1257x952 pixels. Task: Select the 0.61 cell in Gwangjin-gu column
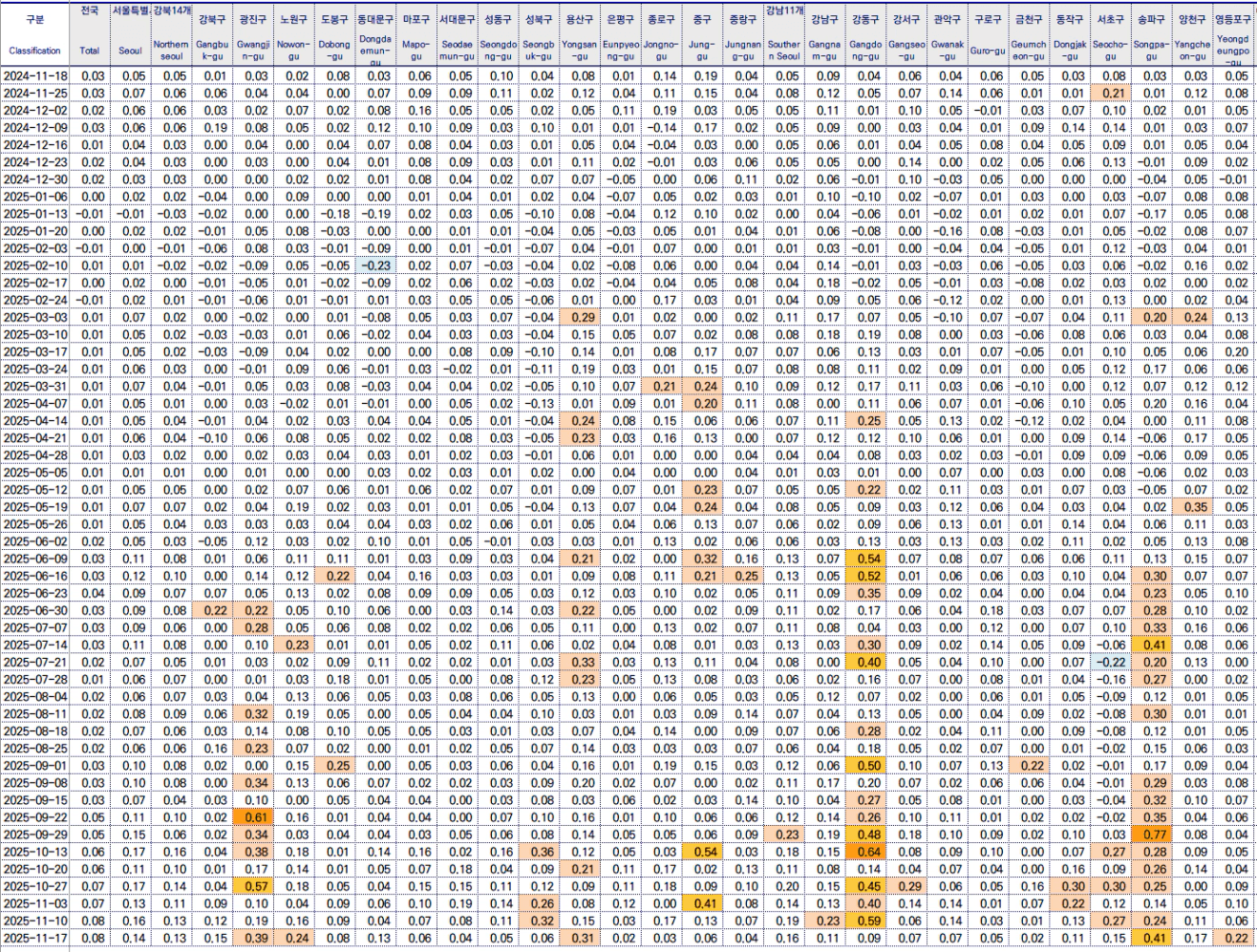pos(253,817)
